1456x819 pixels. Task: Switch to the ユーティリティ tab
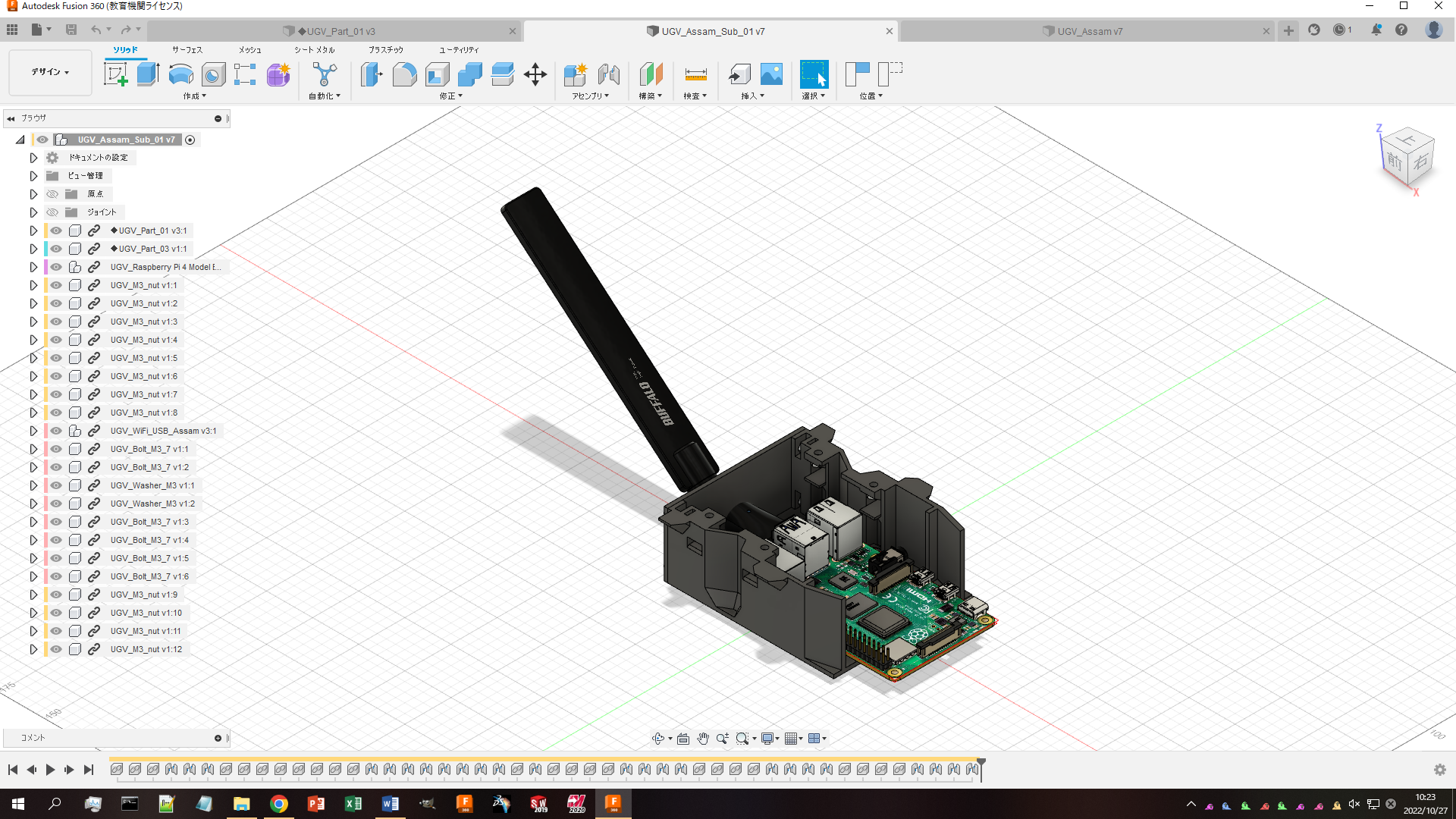point(459,50)
